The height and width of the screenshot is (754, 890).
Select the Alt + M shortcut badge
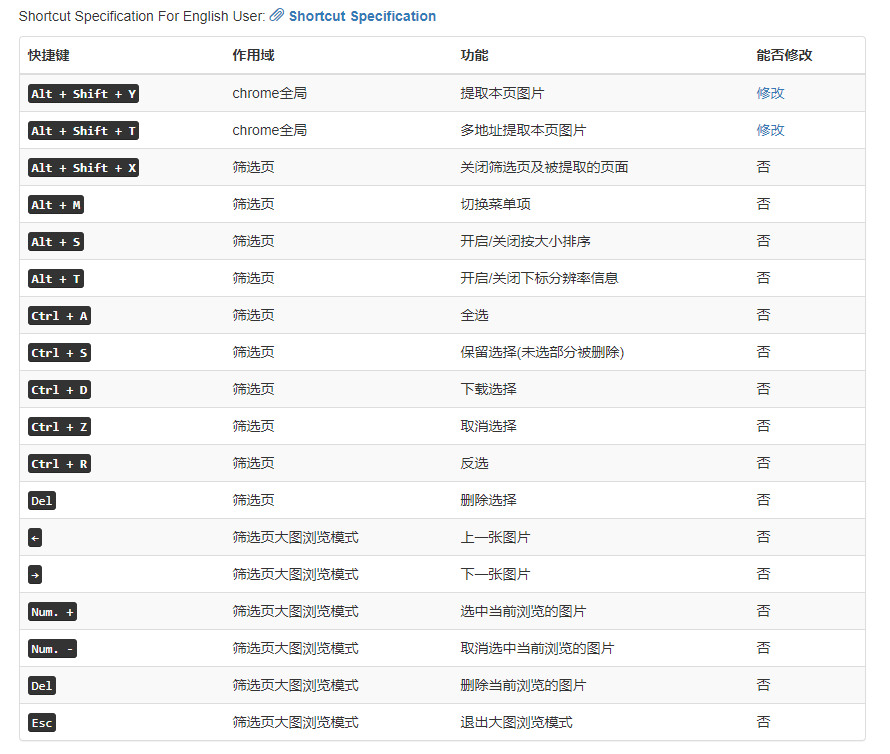click(56, 205)
